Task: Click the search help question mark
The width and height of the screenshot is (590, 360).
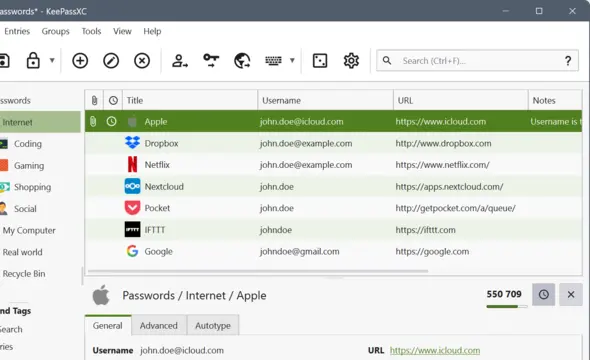Action: [568, 61]
